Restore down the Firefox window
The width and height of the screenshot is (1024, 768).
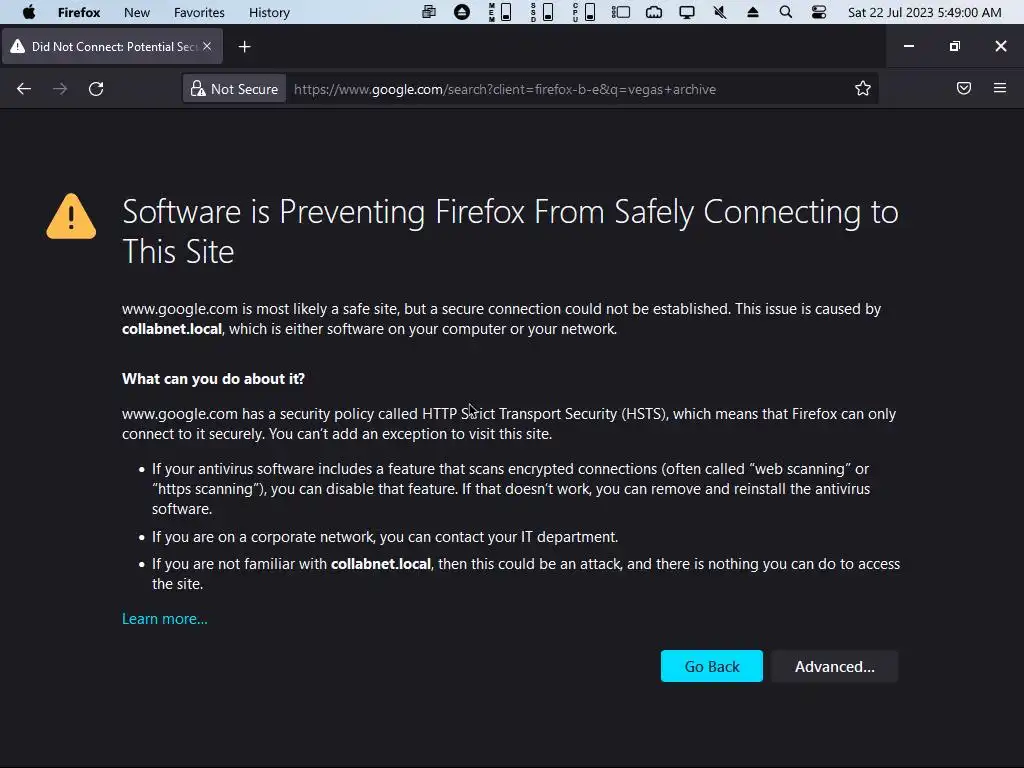click(x=955, y=46)
